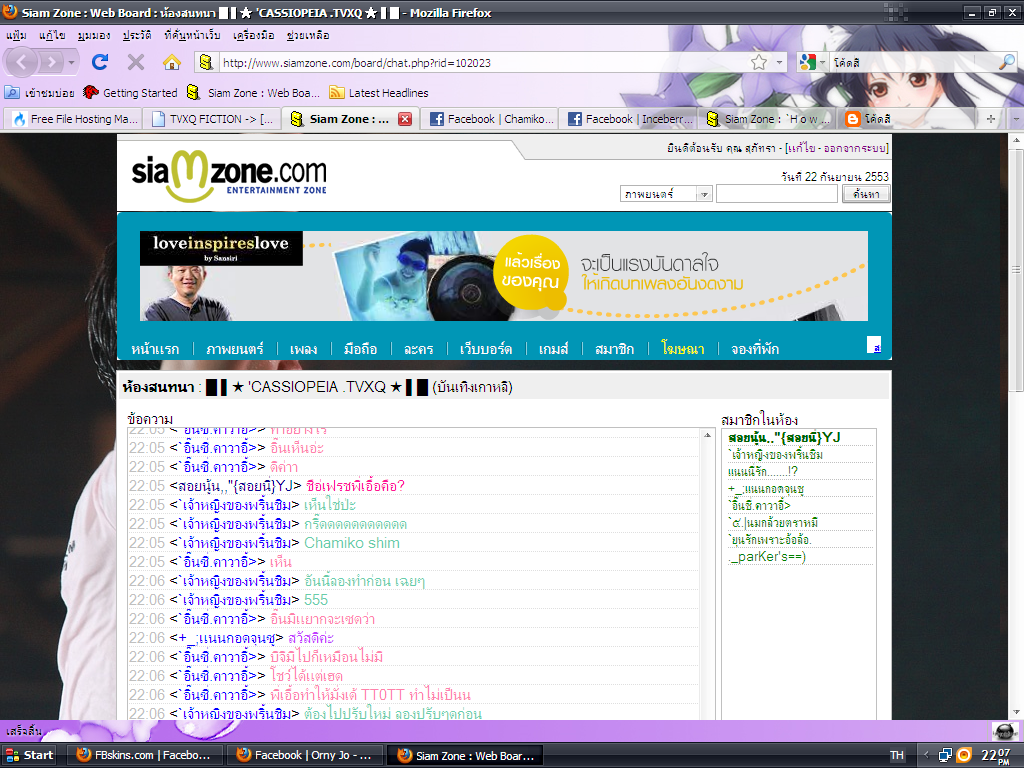Image resolution: width=1024 pixels, height=768 pixels.
Task: Open the history dropdown next to the Forward arrow
Action: click(71, 63)
